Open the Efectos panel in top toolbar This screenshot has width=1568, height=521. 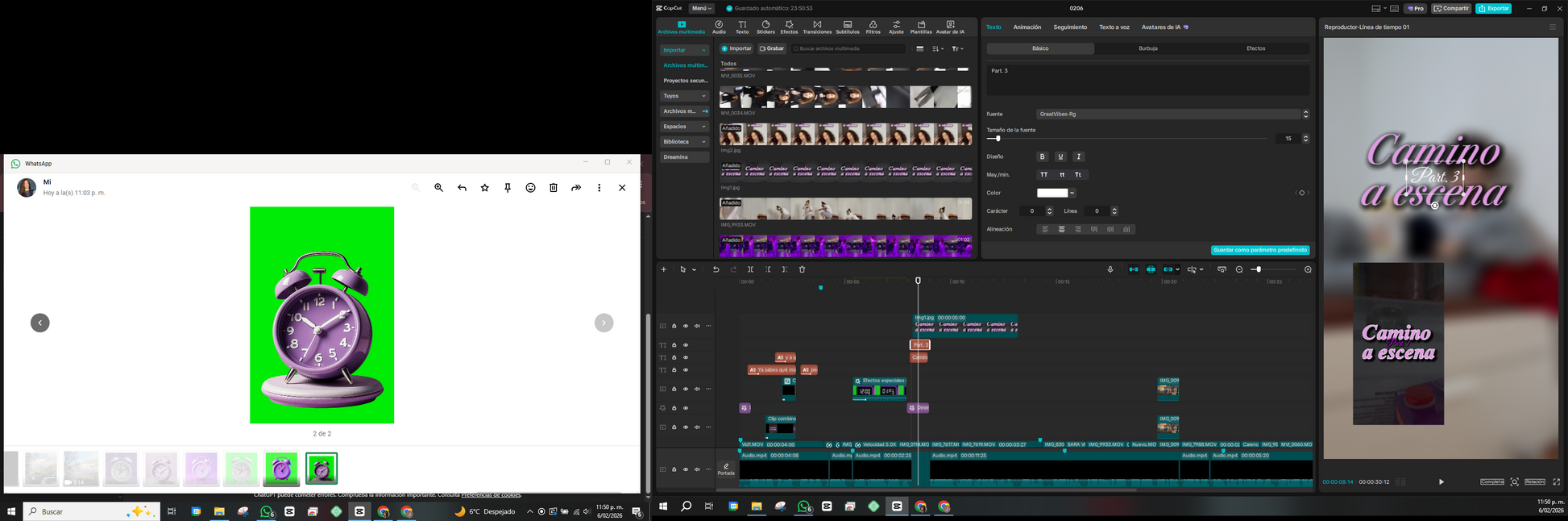789,27
